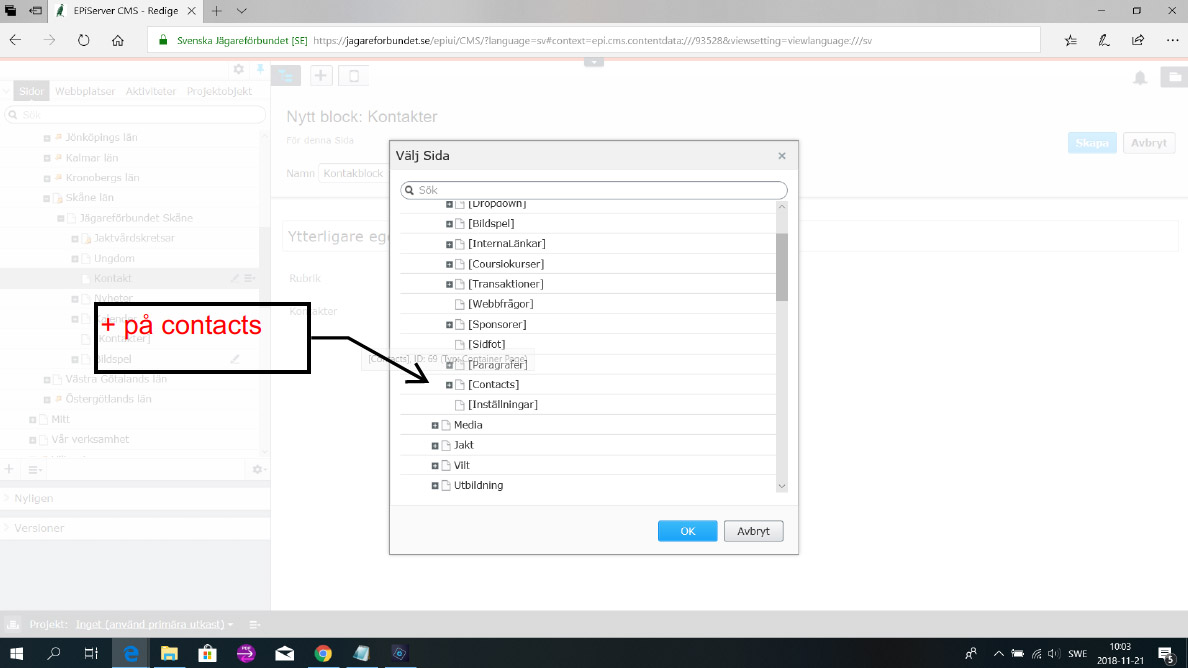Open the Mail app in taskbar
The width and height of the screenshot is (1188, 668).
pos(285,654)
